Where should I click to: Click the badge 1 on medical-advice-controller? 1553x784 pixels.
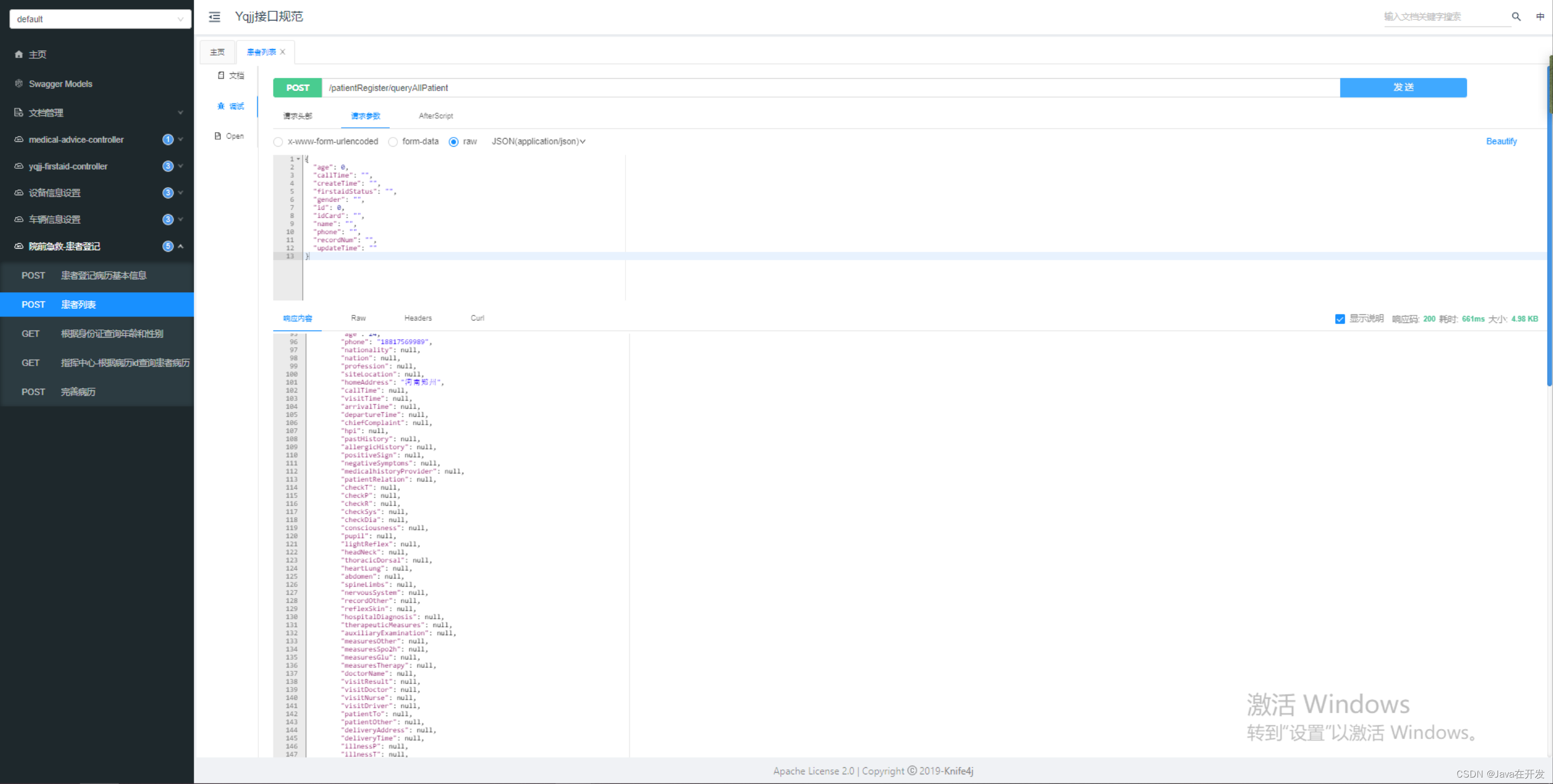coord(168,140)
